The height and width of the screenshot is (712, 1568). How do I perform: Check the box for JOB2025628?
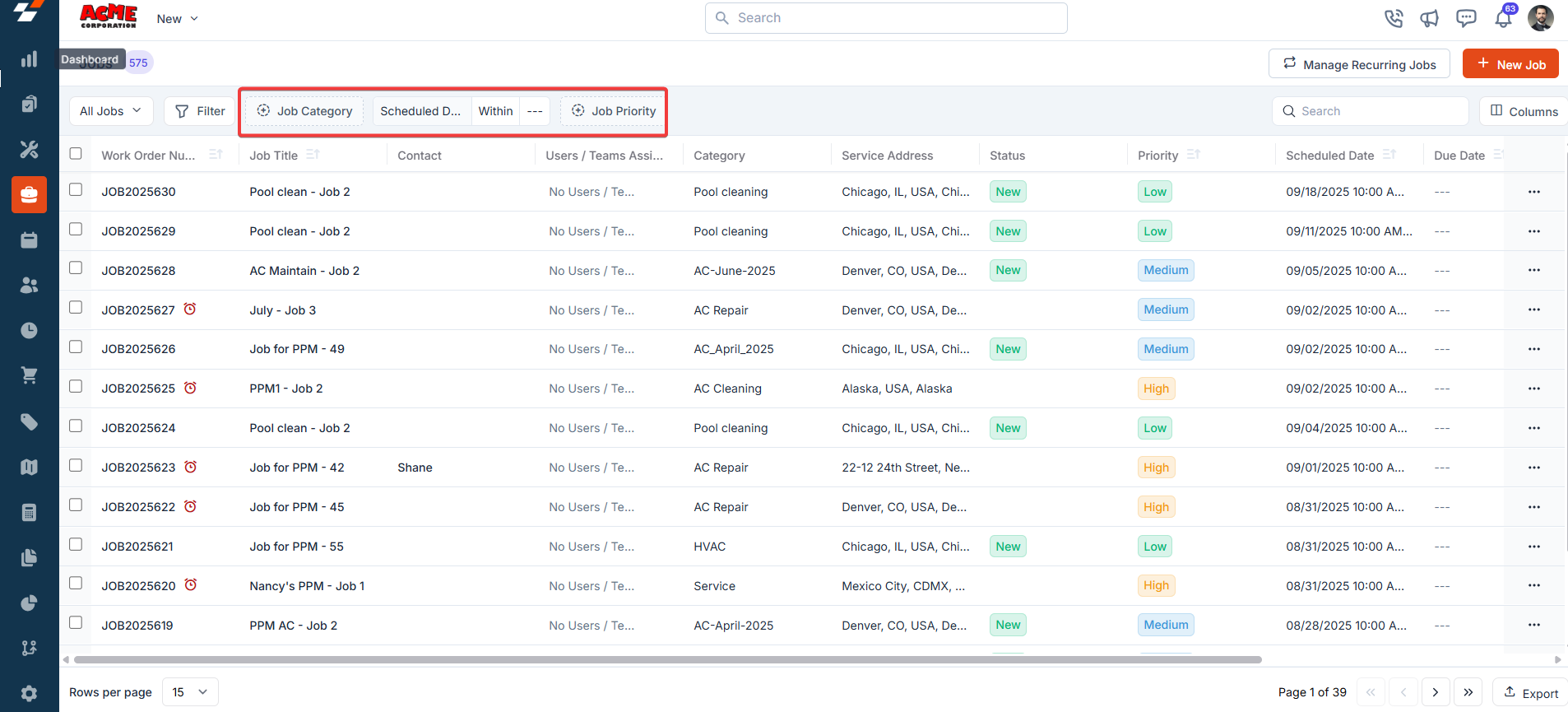click(76, 268)
